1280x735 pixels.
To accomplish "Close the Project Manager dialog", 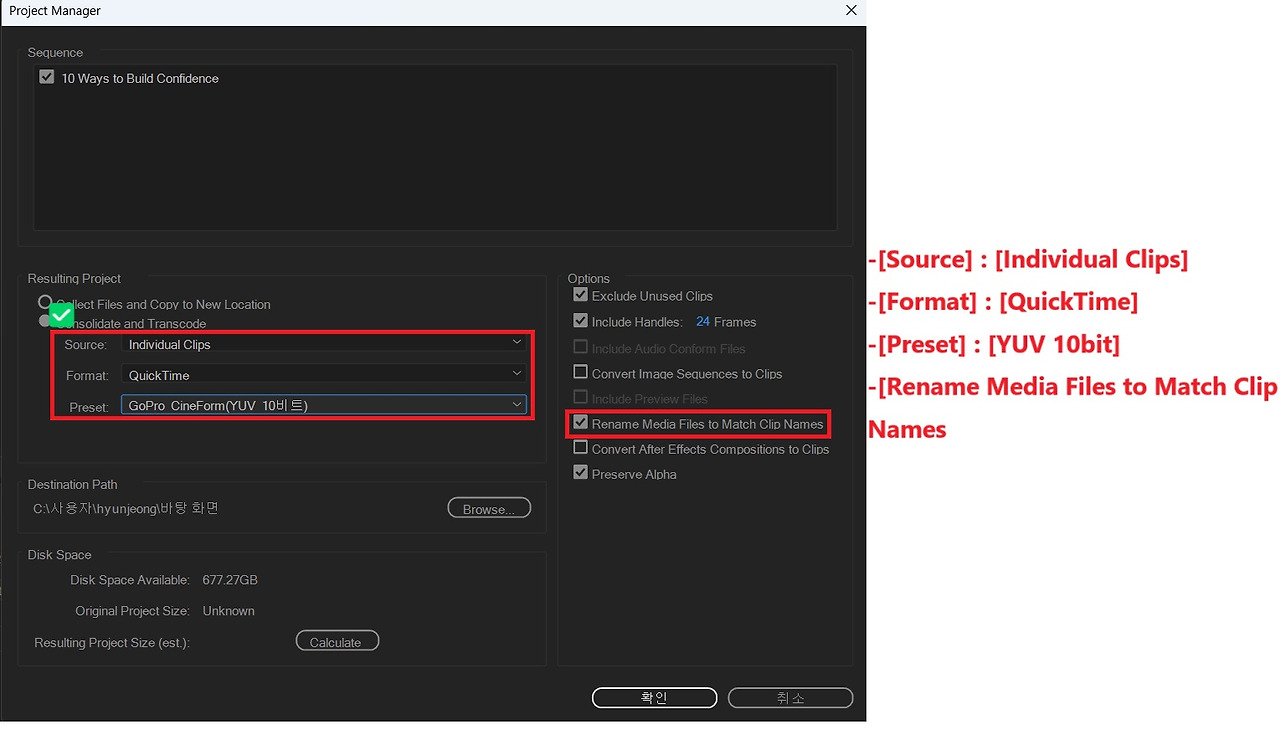I will point(851,11).
